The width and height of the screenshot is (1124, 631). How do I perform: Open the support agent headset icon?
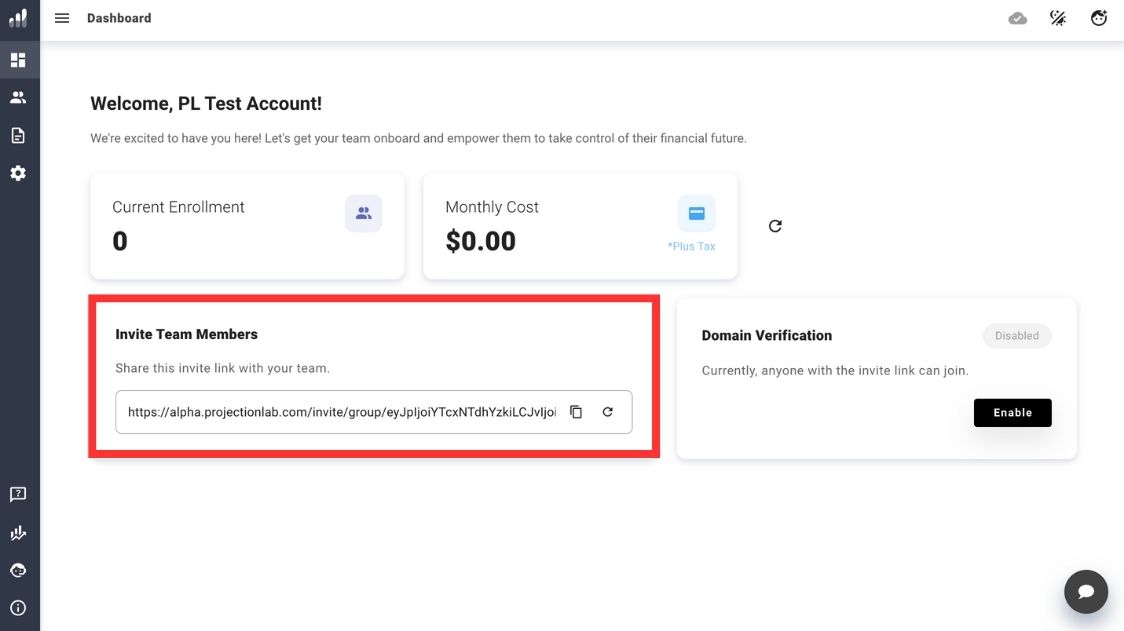18,570
